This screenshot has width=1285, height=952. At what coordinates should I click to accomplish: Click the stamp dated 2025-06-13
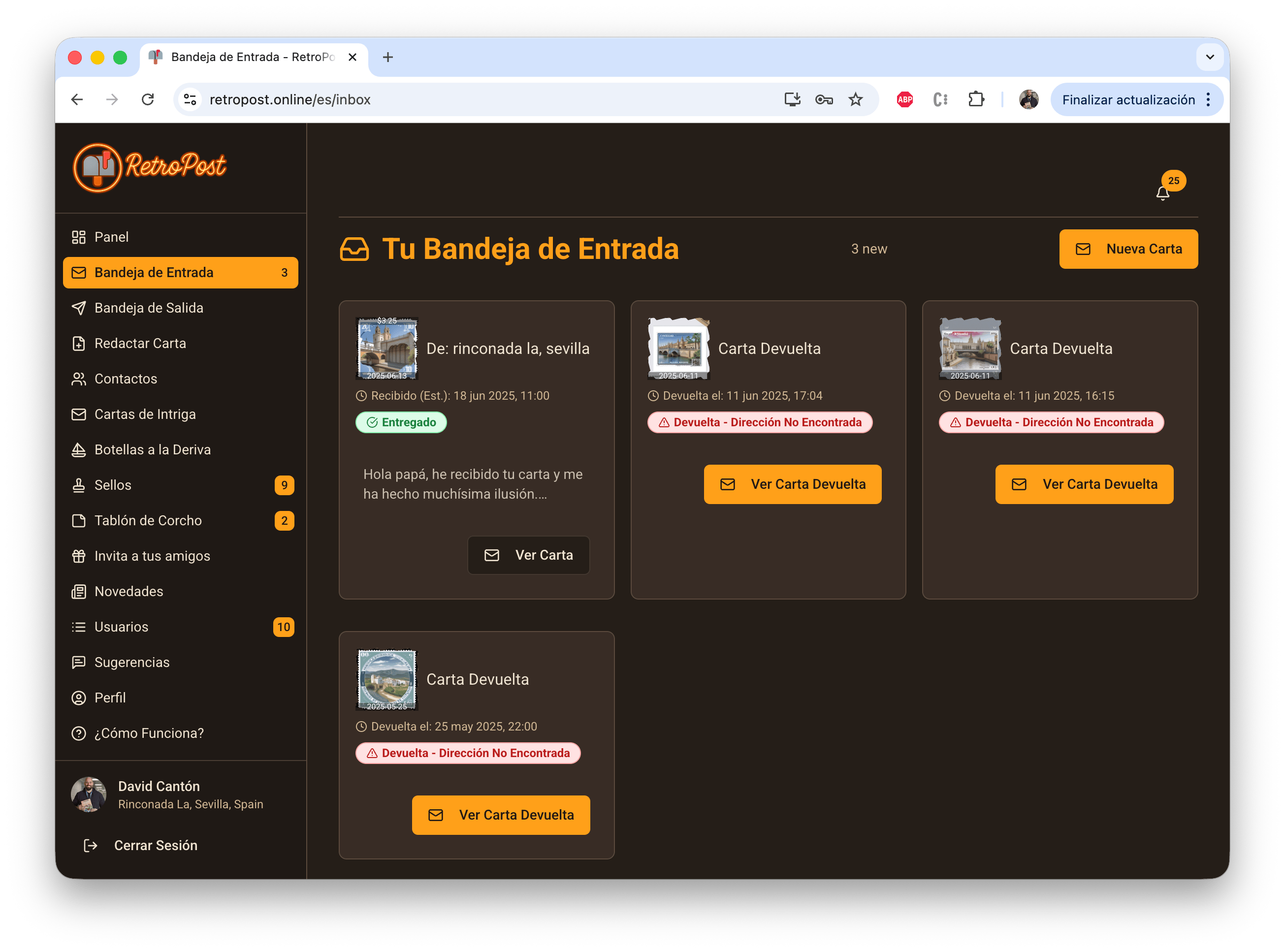click(x=386, y=349)
